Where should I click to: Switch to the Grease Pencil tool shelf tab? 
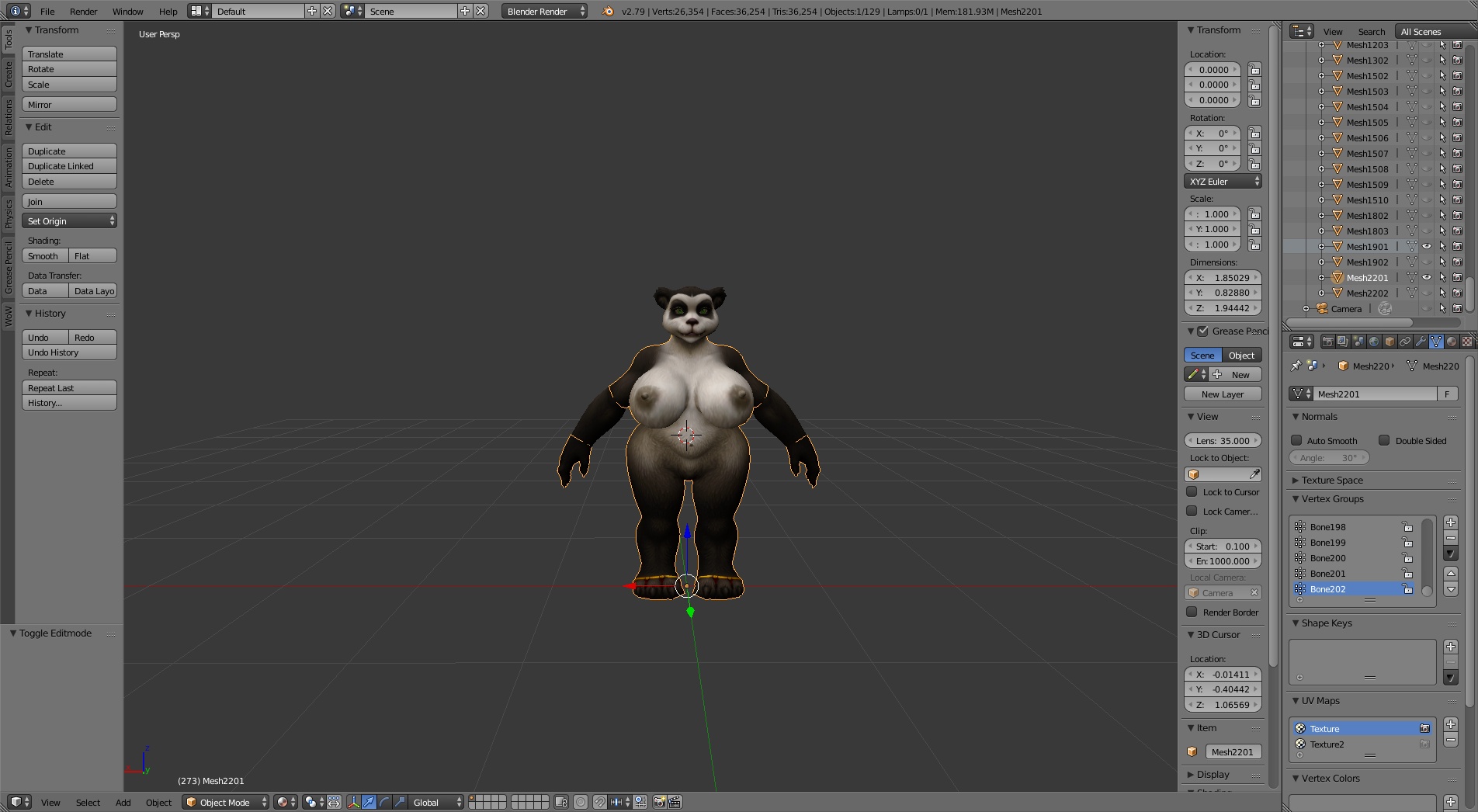(9, 268)
